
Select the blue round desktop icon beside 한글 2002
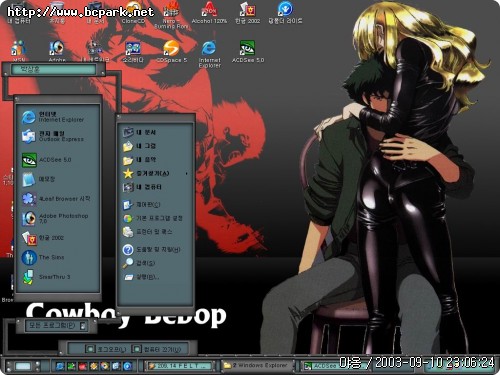click(x=285, y=13)
